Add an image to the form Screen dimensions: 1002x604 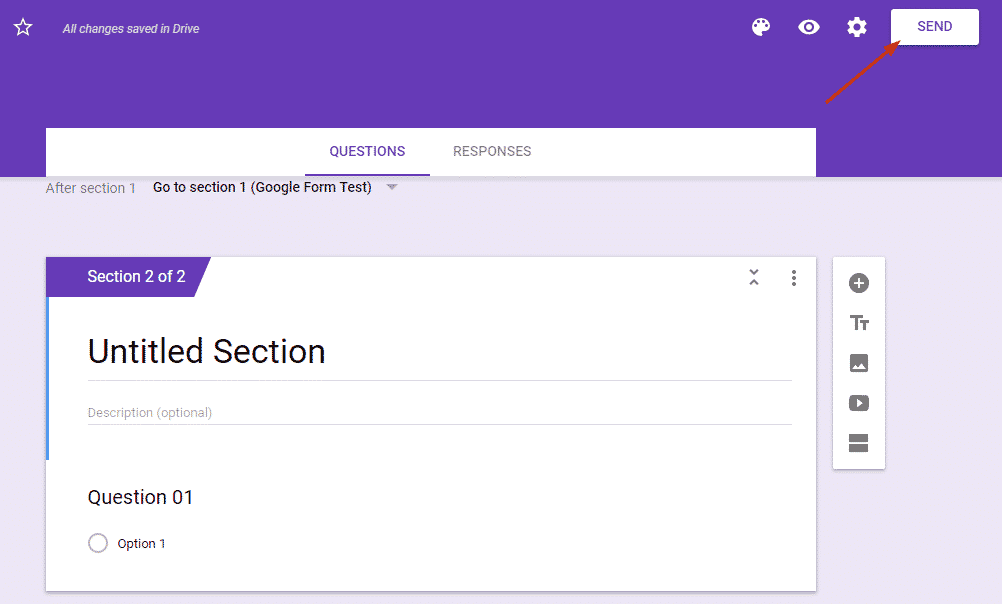pos(859,363)
